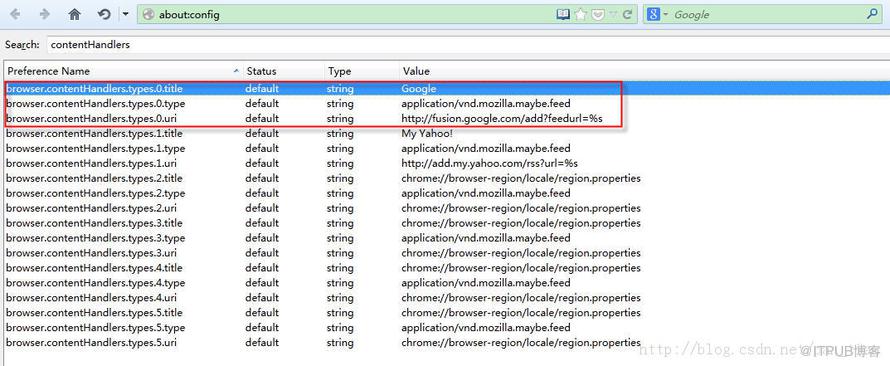Viewport: 890px width, 366px height.
Task: Select browser.contentHandlers.types.1.uri preference
Action: (x=92, y=163)
